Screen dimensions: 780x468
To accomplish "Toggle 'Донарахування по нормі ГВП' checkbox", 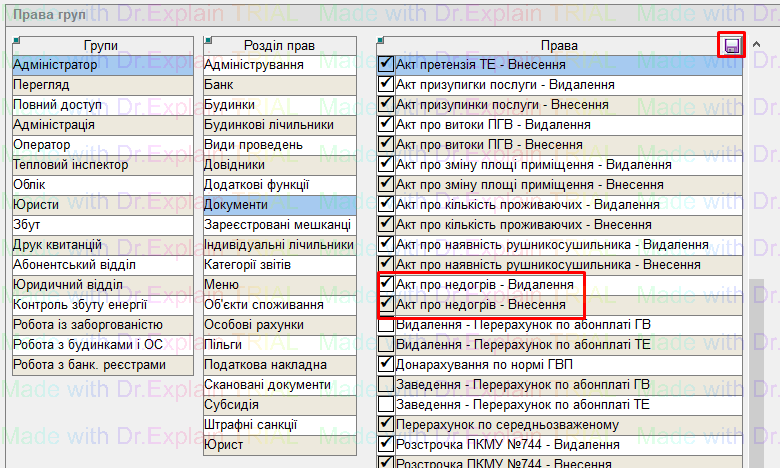I will pos(386,365).
